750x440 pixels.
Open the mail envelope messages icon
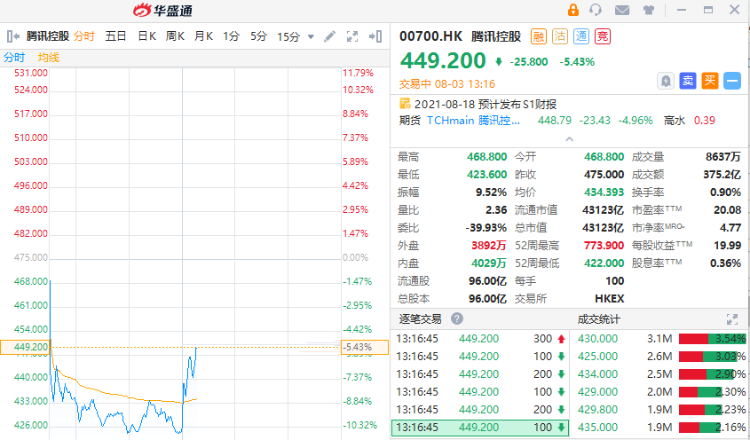pos(622,10)
